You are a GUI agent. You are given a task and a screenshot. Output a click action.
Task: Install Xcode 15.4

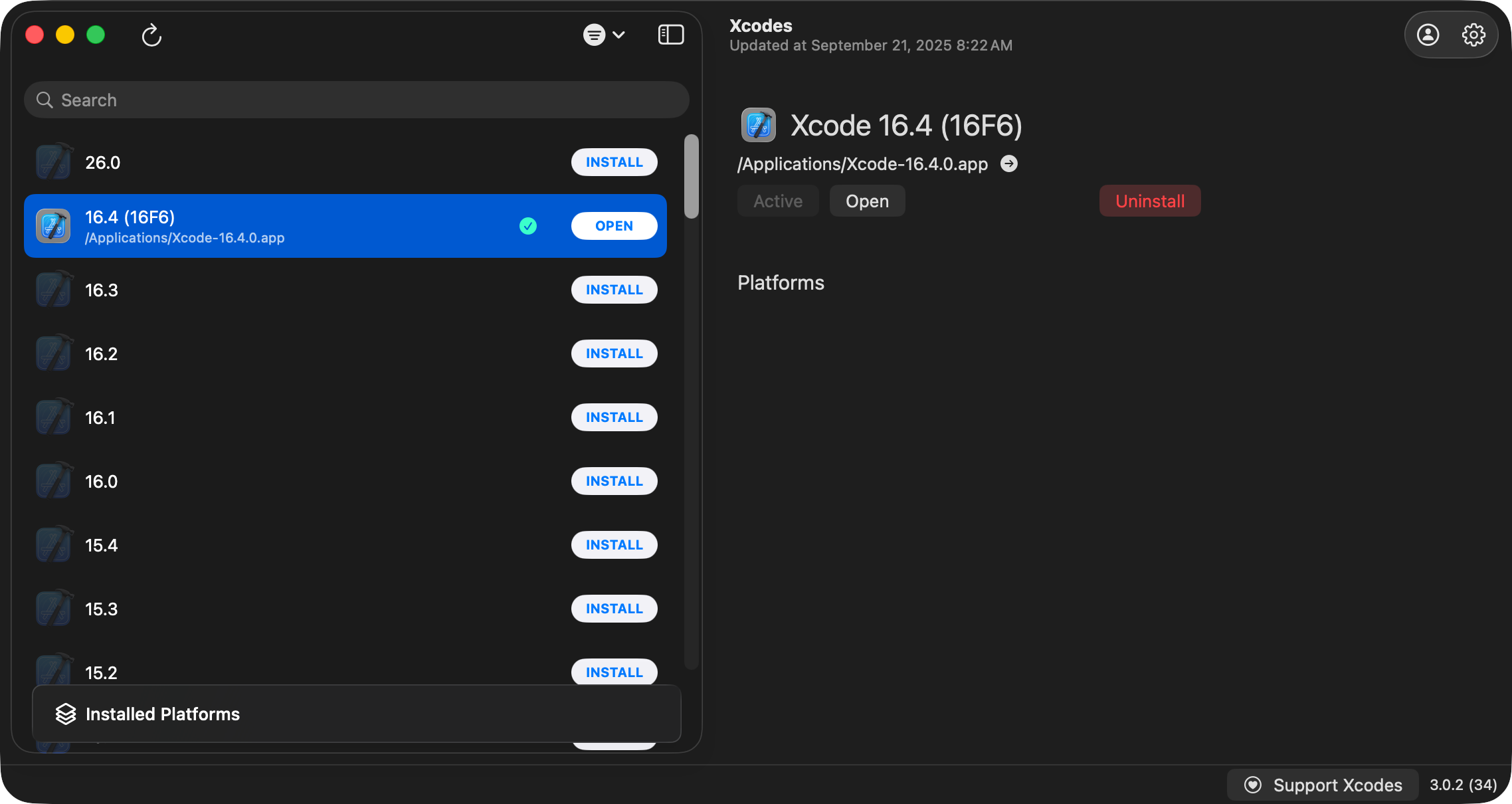[x=614, y=545]
